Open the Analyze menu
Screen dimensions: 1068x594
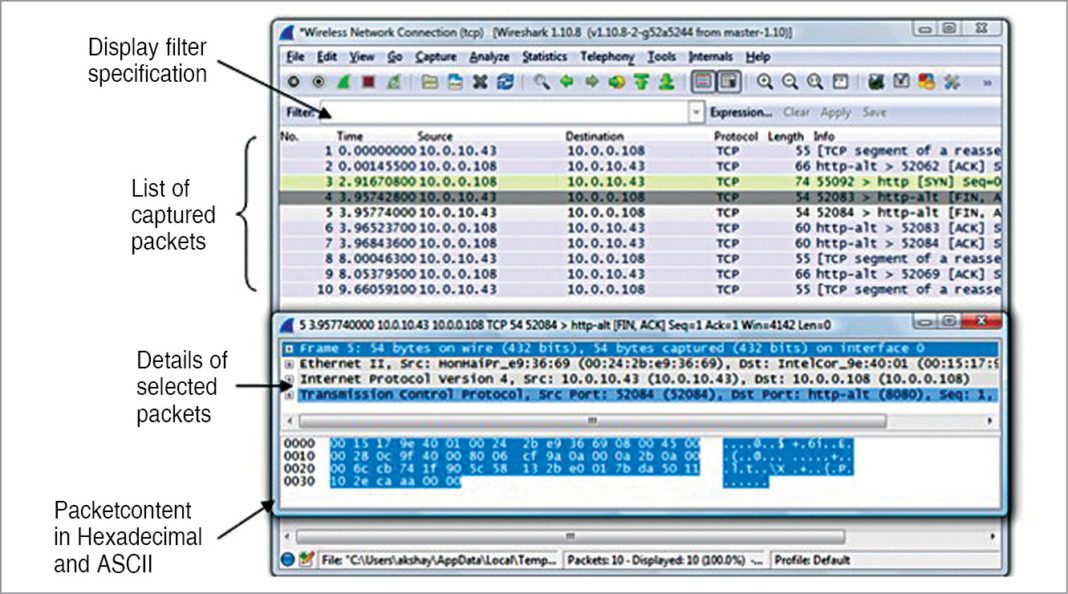(489, 57)
